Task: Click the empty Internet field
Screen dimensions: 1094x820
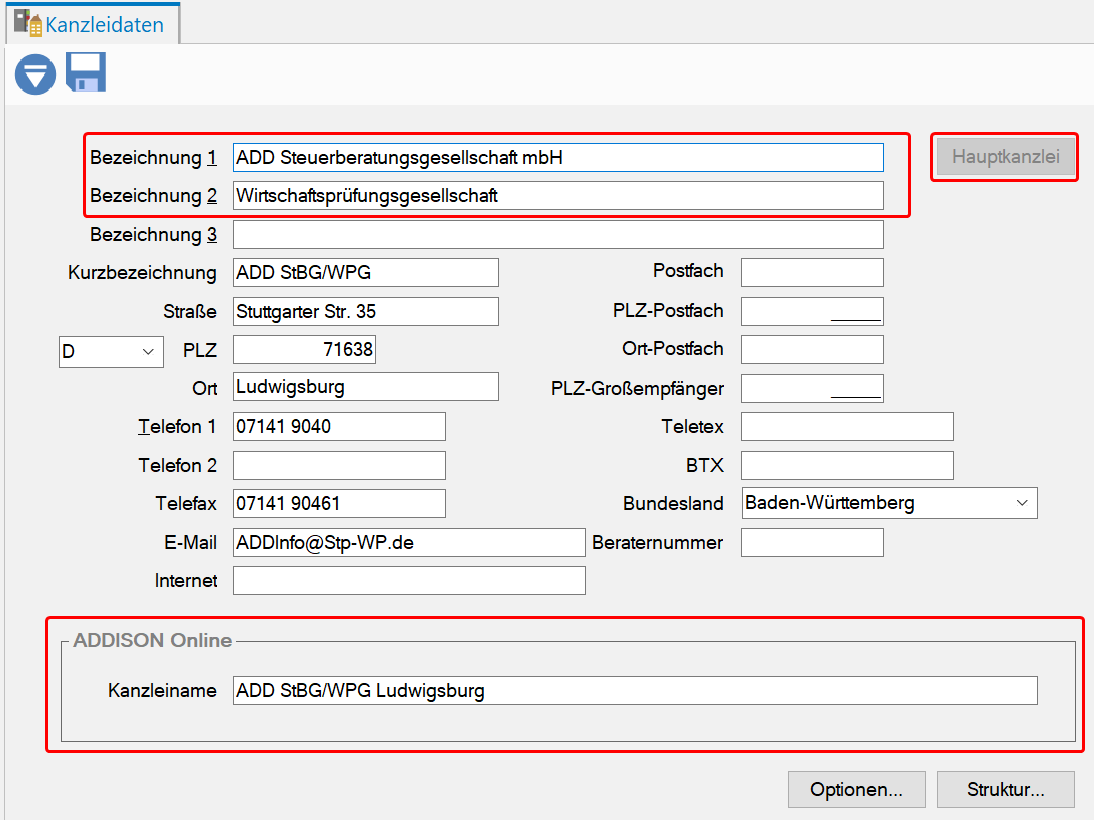Action: coord(409,581)
